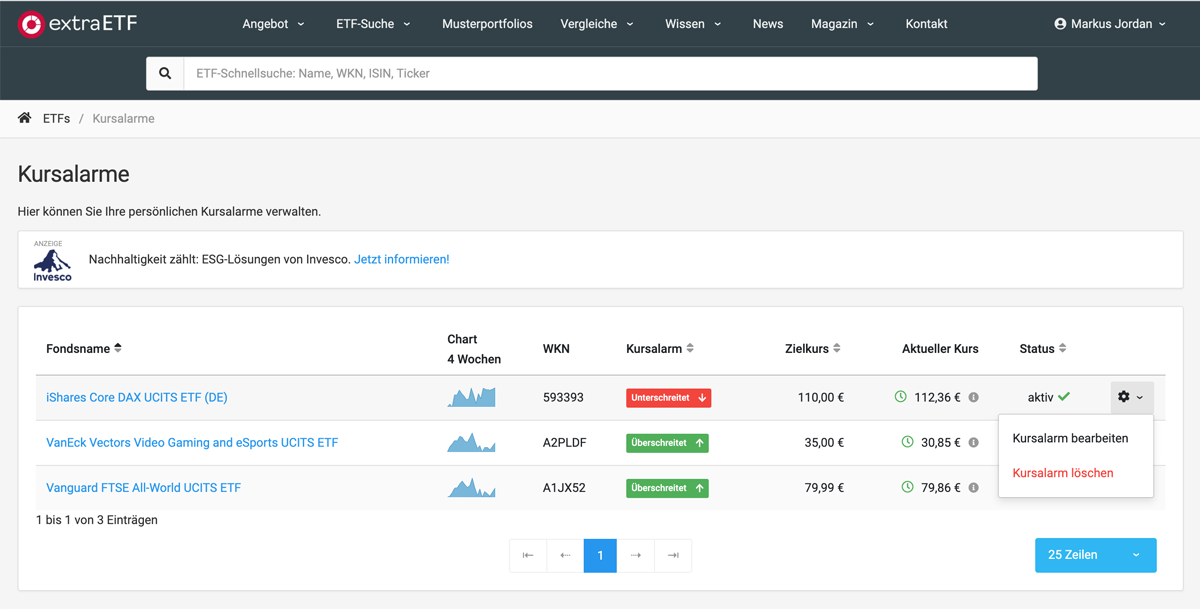Click WKN value 593393
This screenshot has height=609, width=1200.
(x=563, y=397)
